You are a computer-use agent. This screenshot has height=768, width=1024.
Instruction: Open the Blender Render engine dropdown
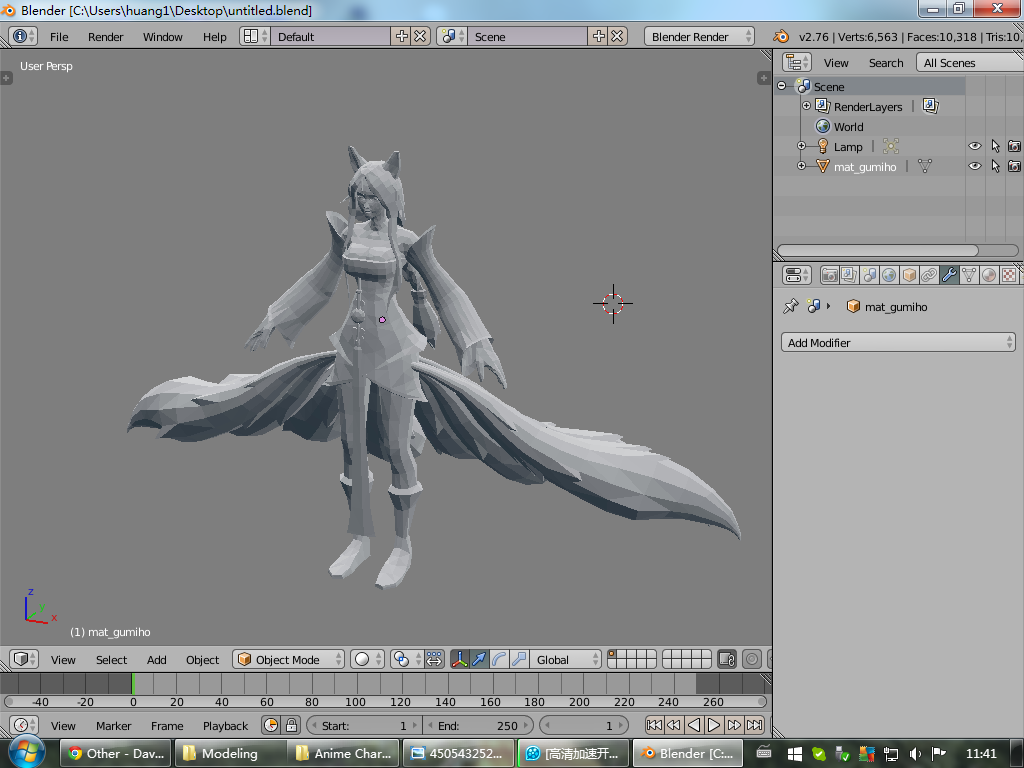click(699, 37)
